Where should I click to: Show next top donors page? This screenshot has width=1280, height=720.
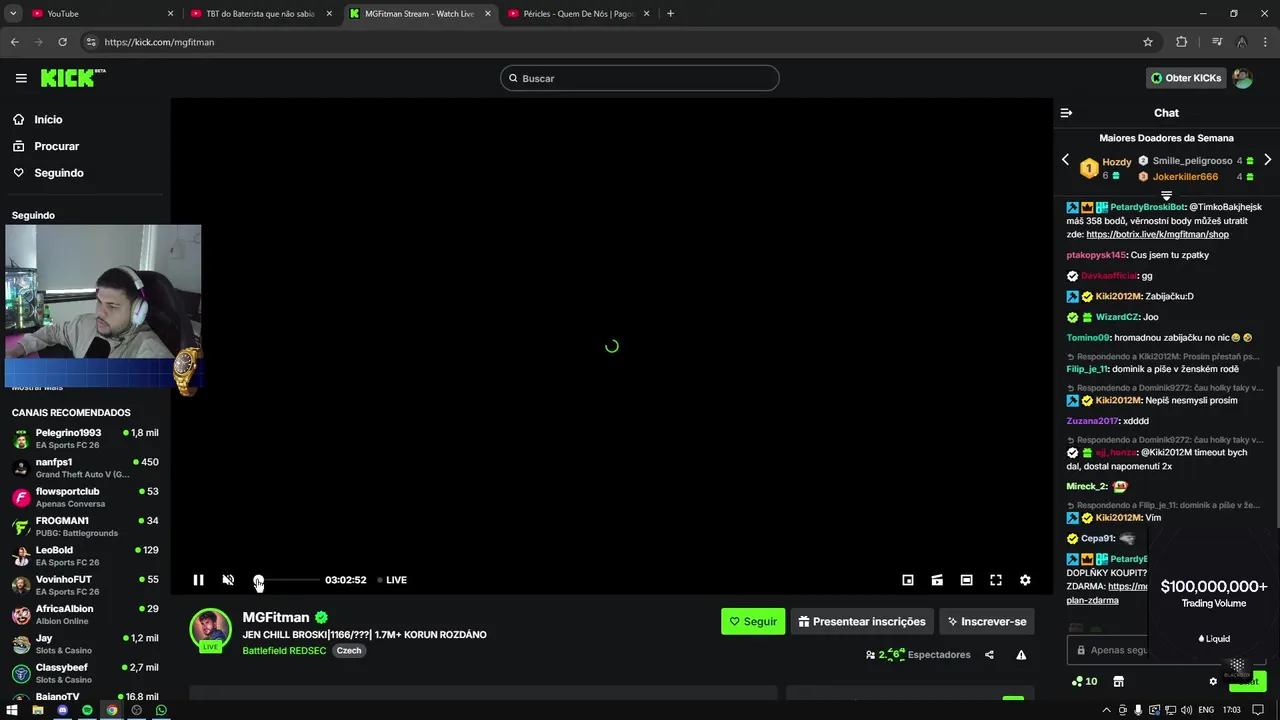1267,160
